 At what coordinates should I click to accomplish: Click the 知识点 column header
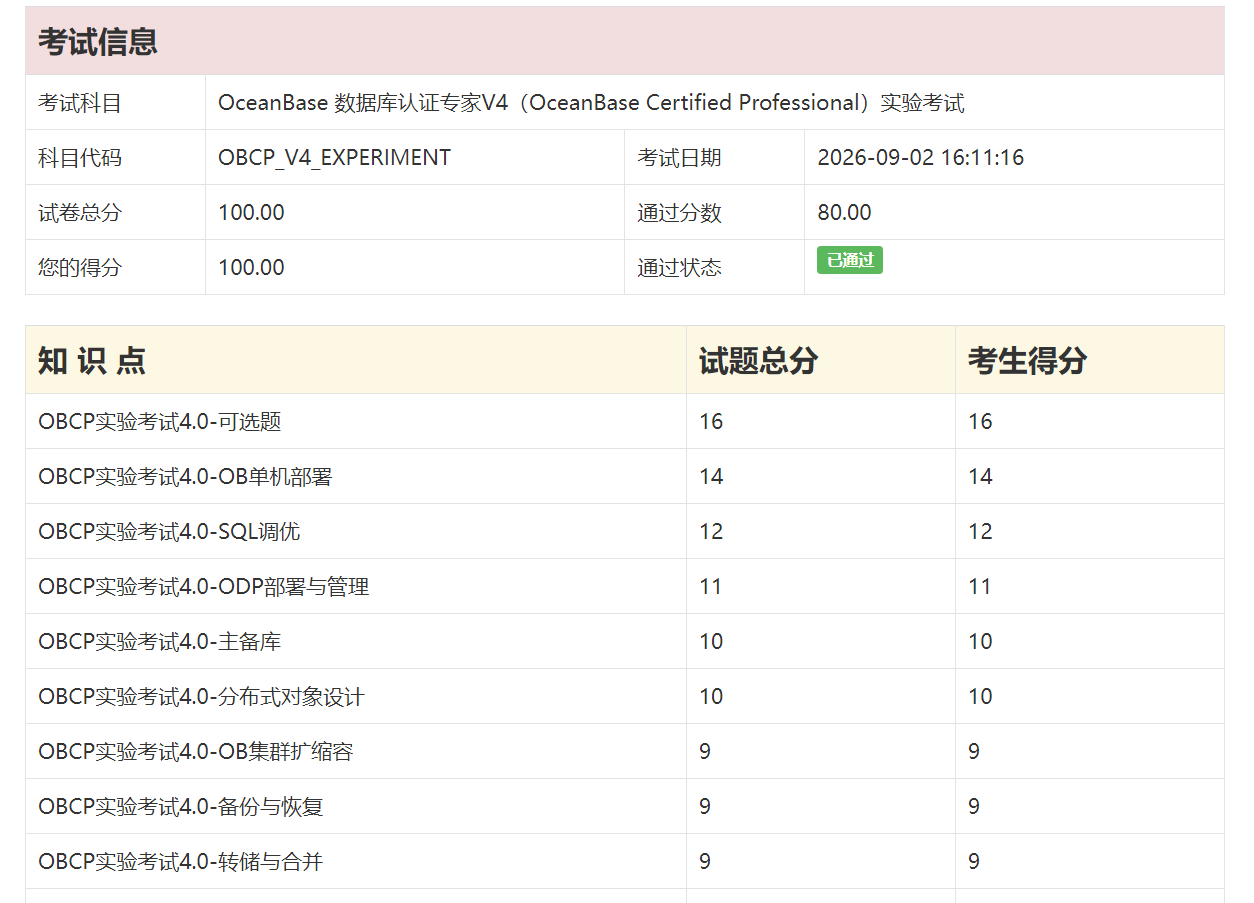coord(92,360)
